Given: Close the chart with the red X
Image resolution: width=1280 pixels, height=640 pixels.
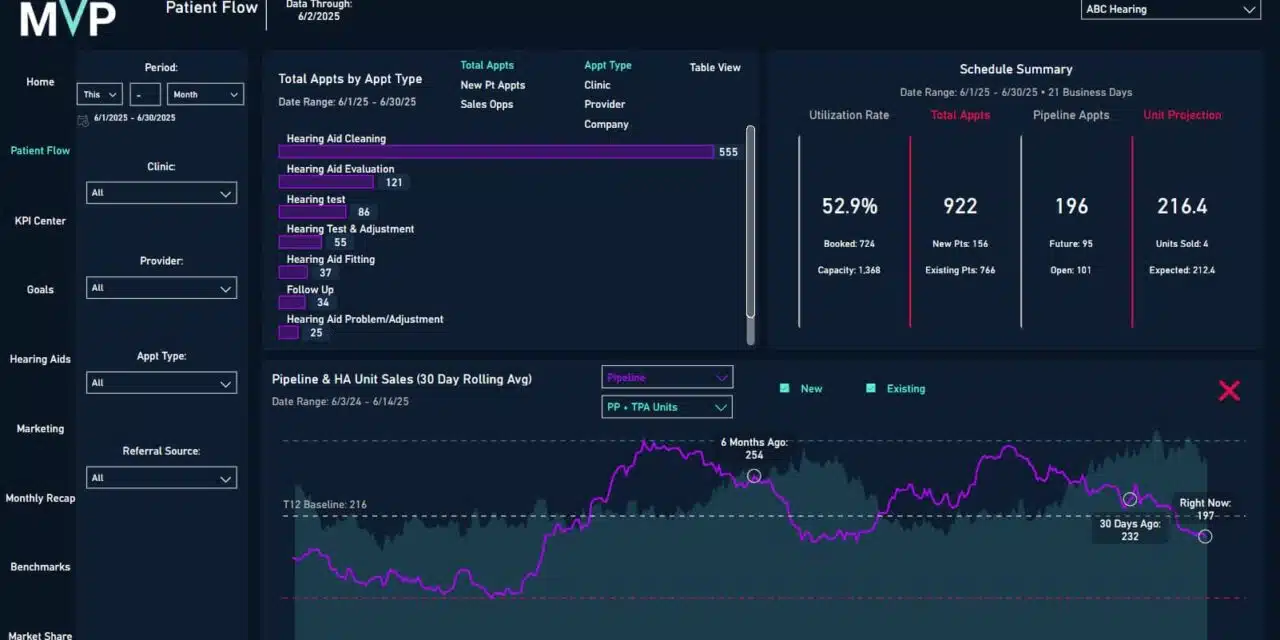Looking at the screenshot, I should click(1229, 391).
